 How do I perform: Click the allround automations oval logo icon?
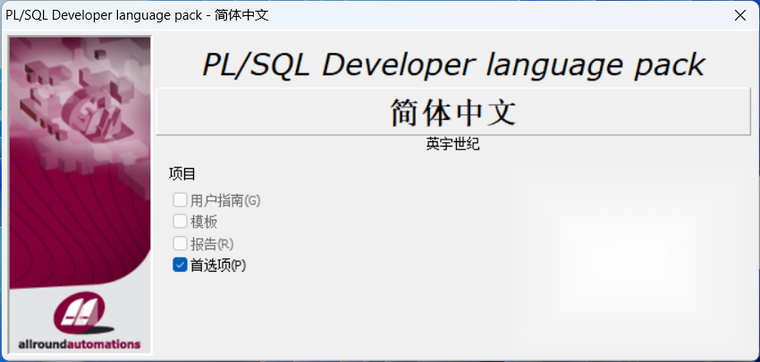click(x=79, y=313)
